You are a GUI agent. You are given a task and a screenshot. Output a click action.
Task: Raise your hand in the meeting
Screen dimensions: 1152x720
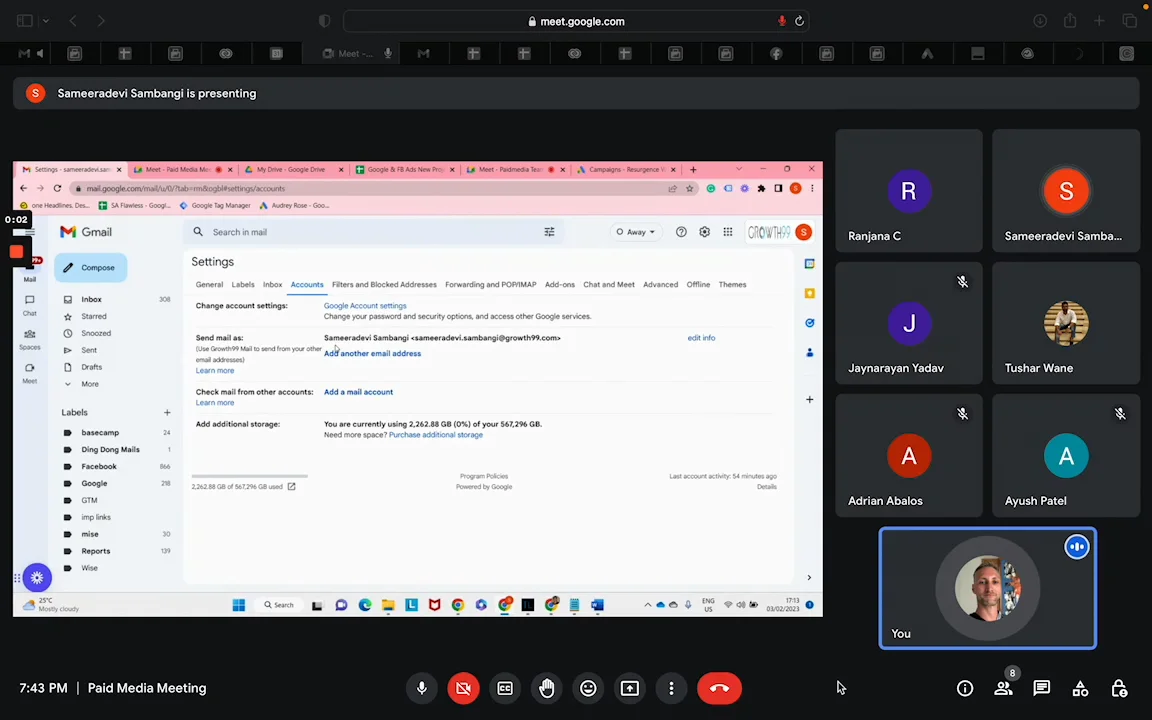547,688
